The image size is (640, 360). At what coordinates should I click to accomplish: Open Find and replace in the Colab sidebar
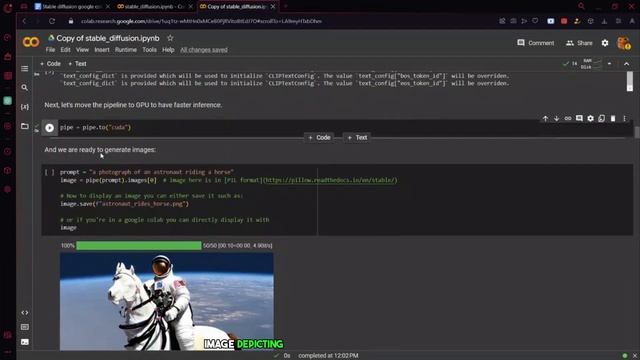24,87
